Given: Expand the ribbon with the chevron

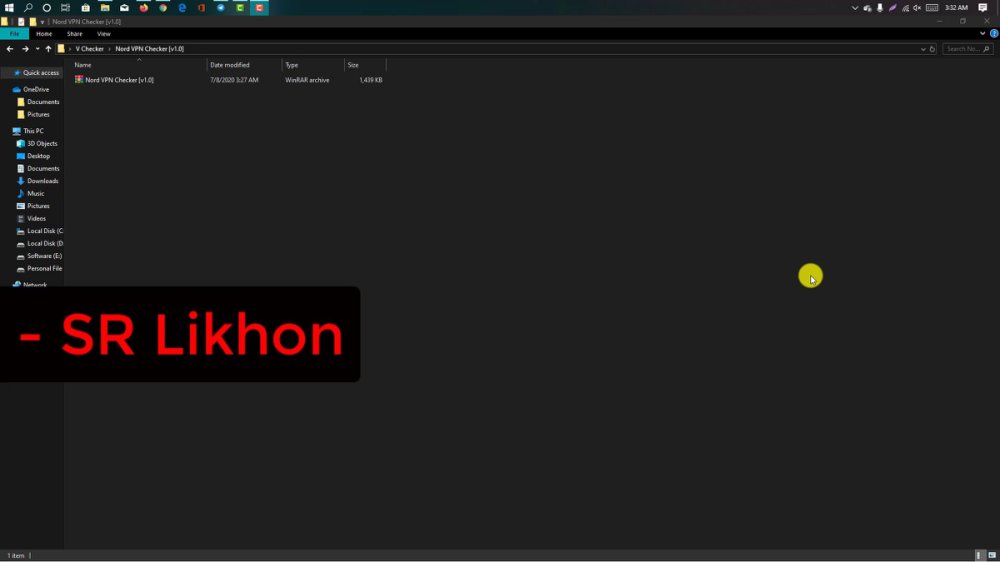Looking at the screenshot, I should pyautogui.click(x=982, y=33).
